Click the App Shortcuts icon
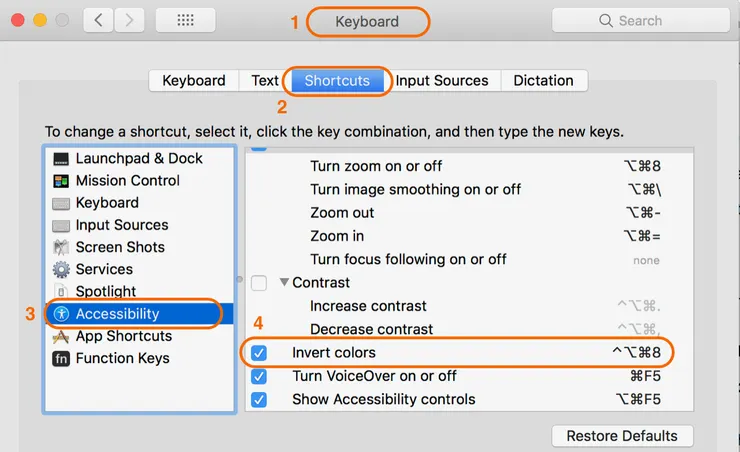 (x=61, y=336)
